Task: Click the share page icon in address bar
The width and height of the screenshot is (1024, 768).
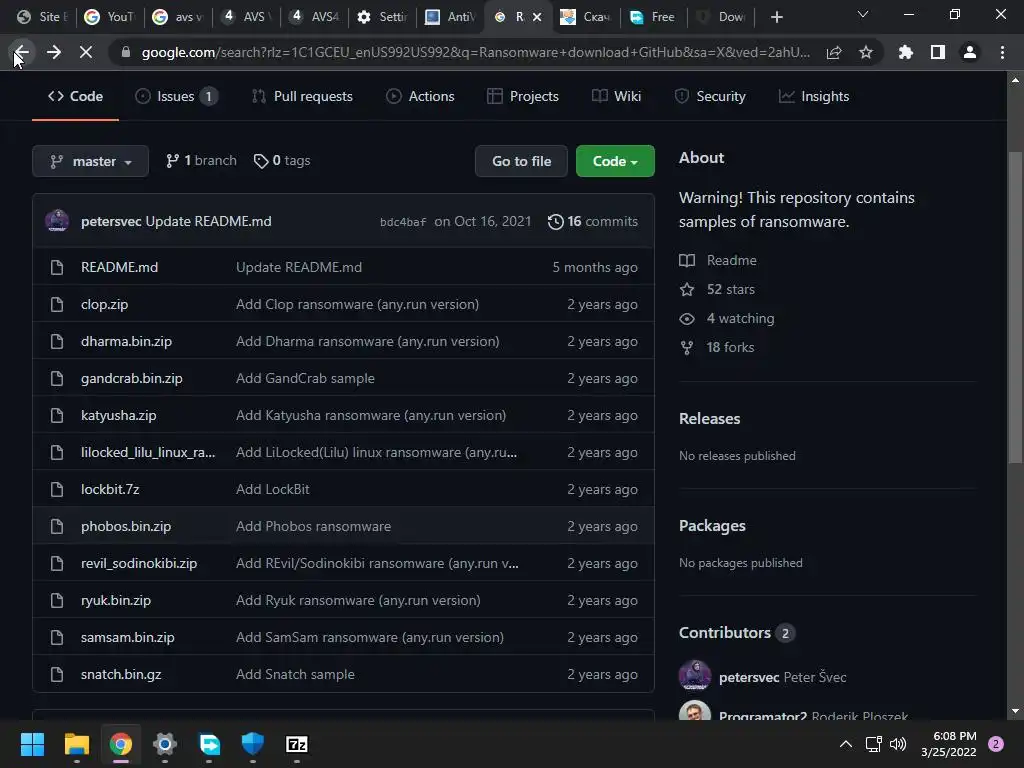Action: 834,52
